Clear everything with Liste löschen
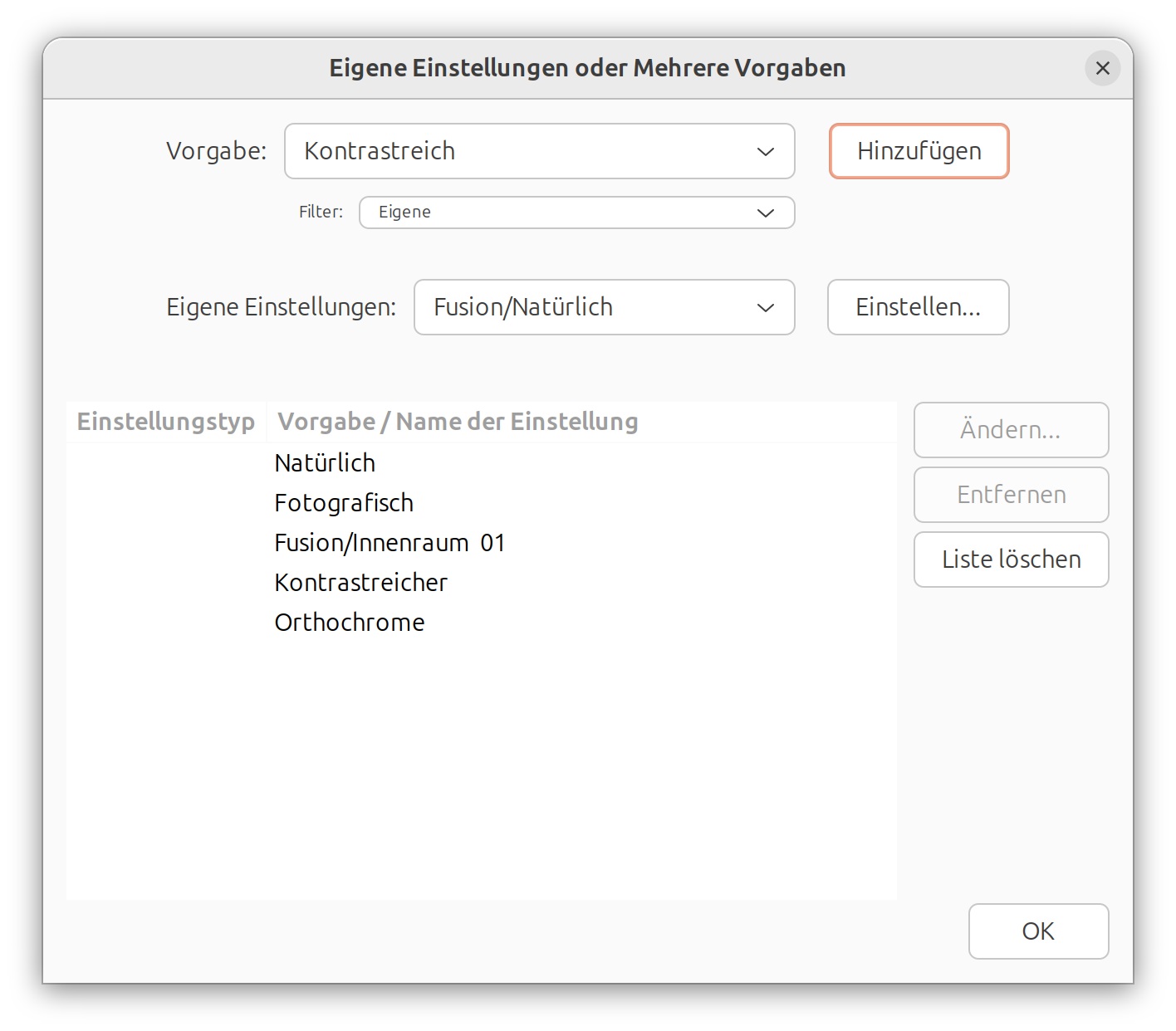The height and width of the screenshot is (1031, 1176). pos(1011,559)
